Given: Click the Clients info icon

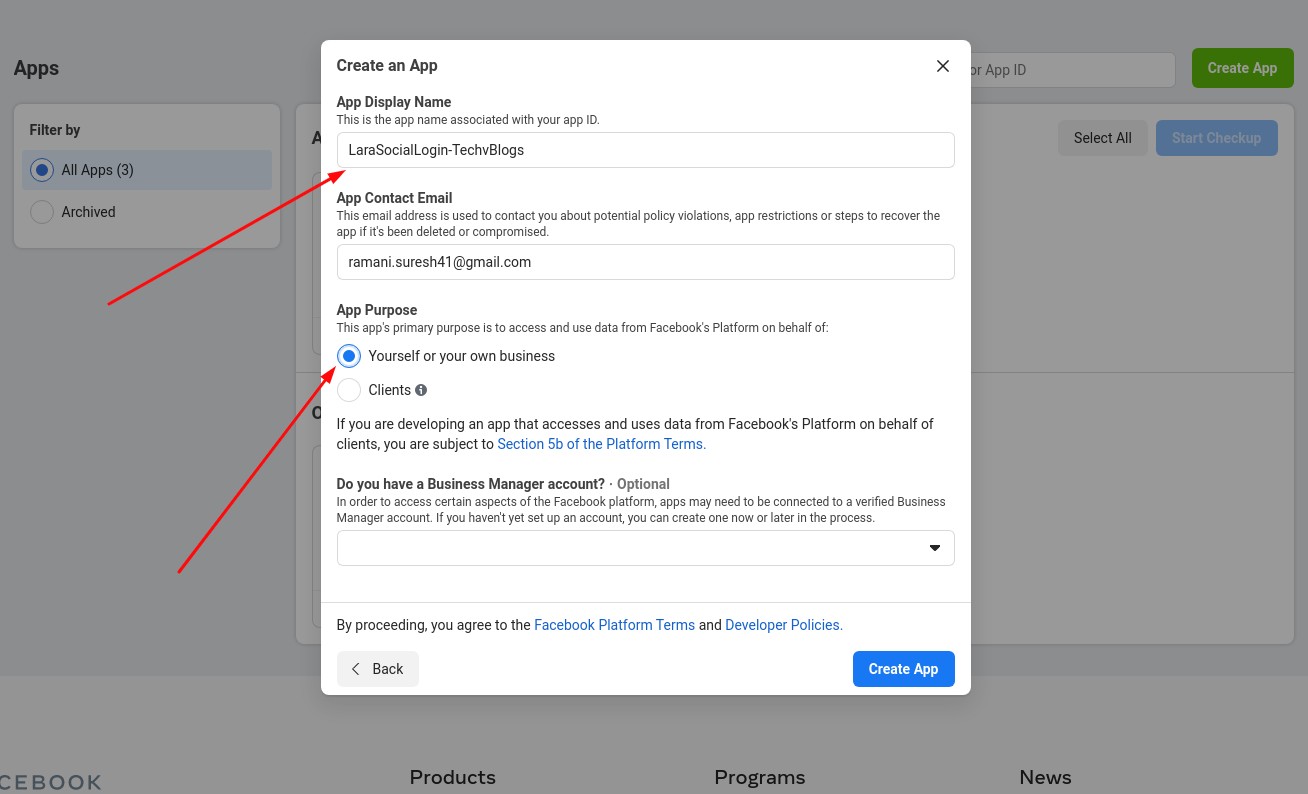Looking at the screenshot, I should pyautogui.click(x=421, y=390).
